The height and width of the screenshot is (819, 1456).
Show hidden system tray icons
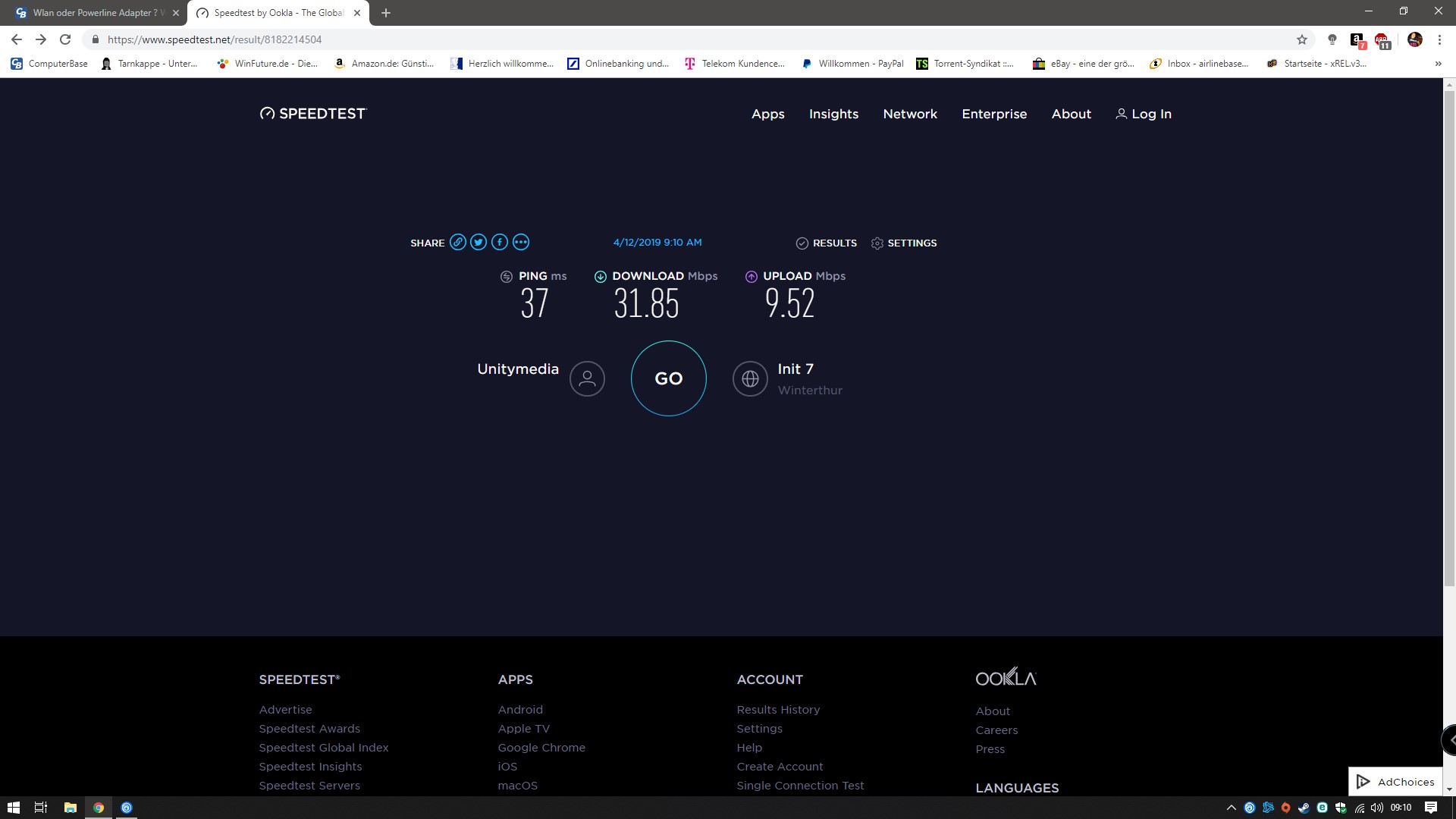pos(1231,808)
